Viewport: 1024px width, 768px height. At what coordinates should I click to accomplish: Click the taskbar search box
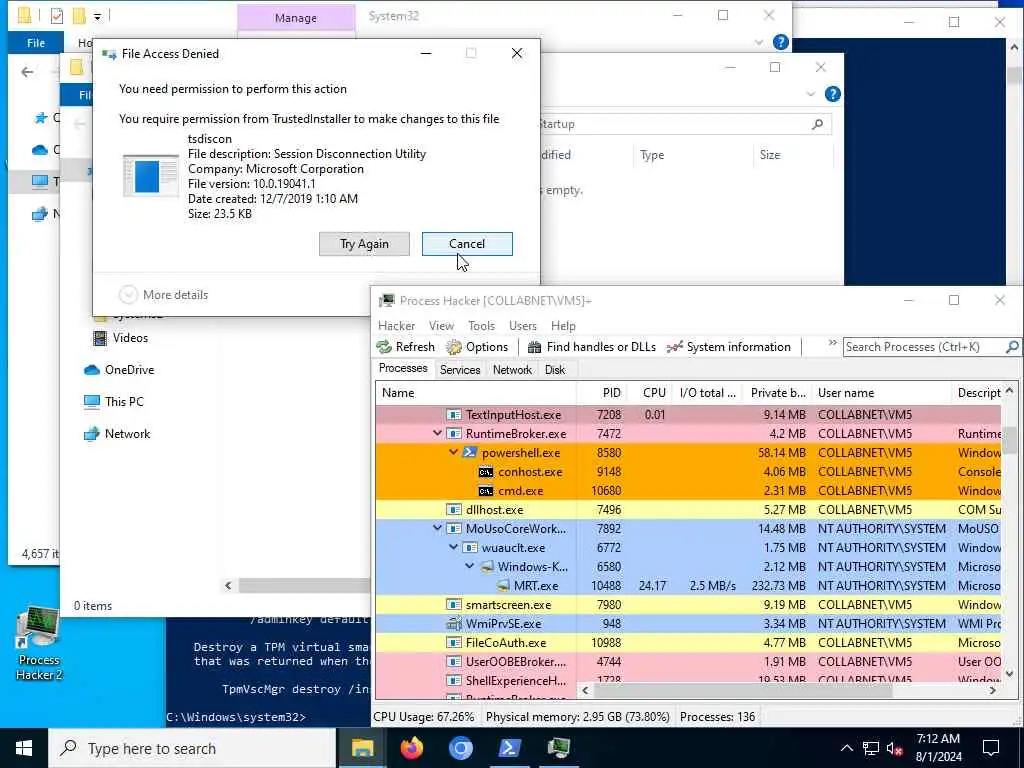(192, 748)
